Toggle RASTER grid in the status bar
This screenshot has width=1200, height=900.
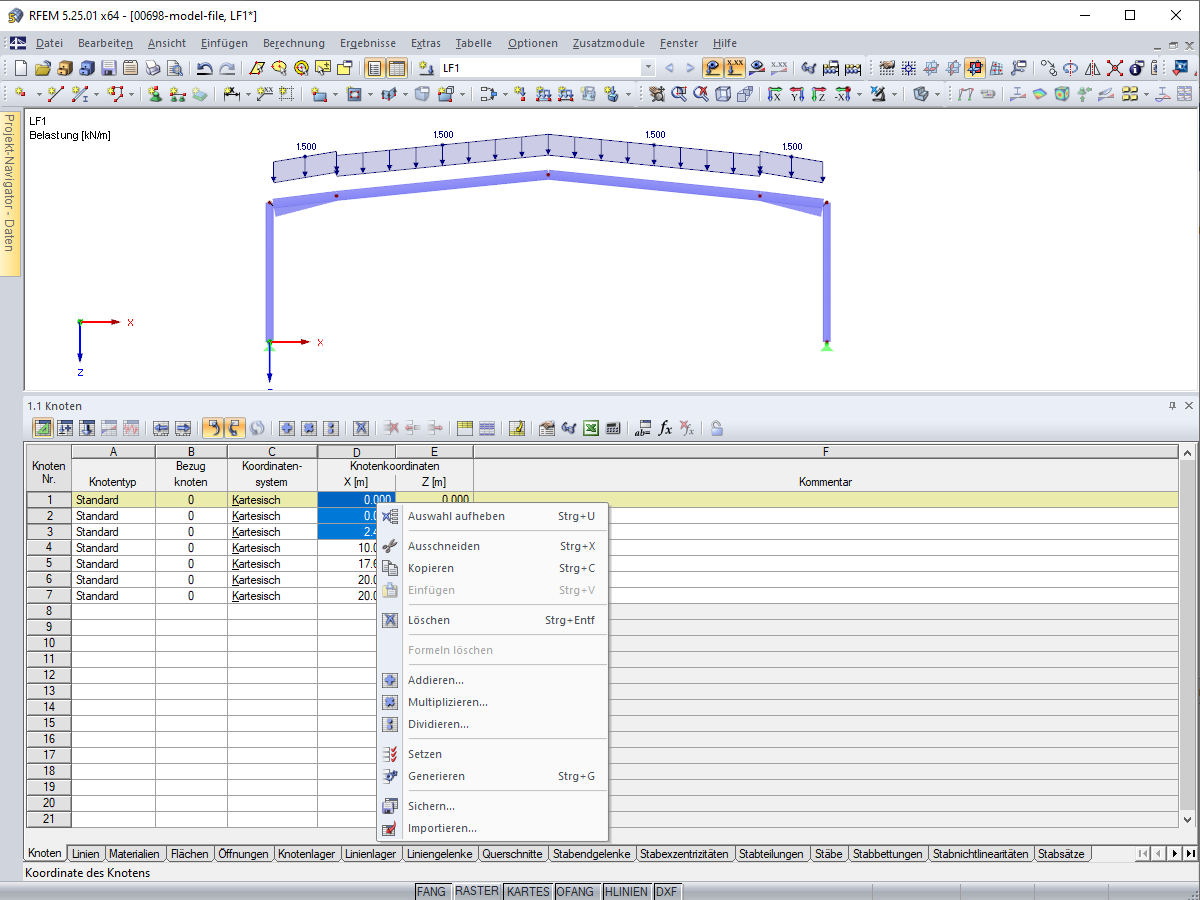477,891
